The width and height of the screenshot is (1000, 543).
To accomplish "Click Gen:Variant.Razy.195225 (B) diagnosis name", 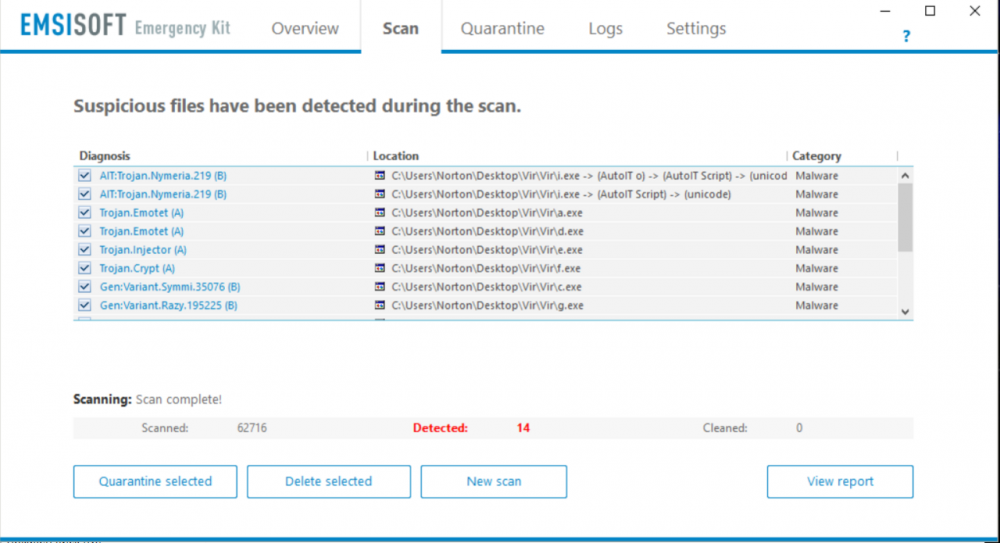I will [168, 305].
